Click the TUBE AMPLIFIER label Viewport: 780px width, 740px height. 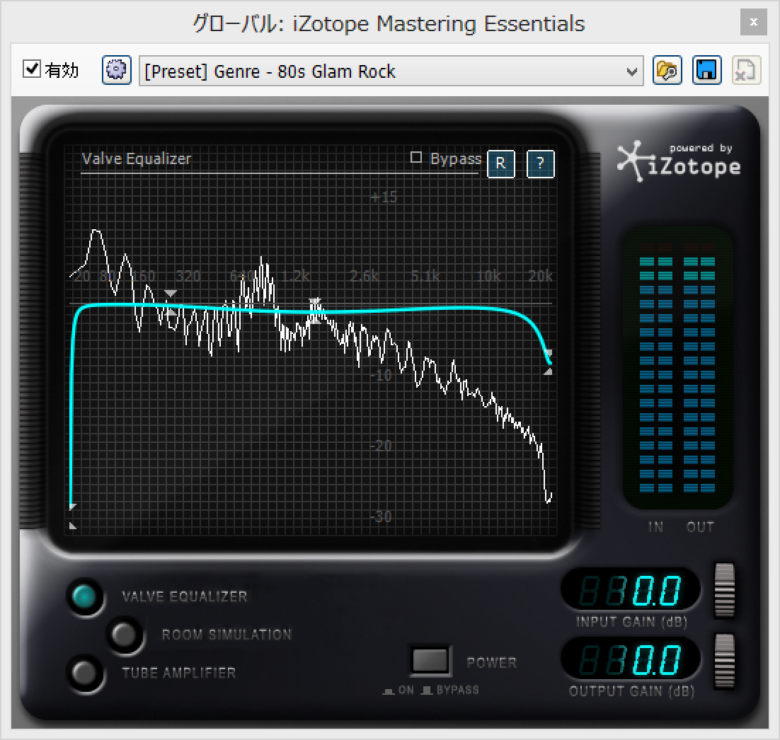click(x=179, y=673)
